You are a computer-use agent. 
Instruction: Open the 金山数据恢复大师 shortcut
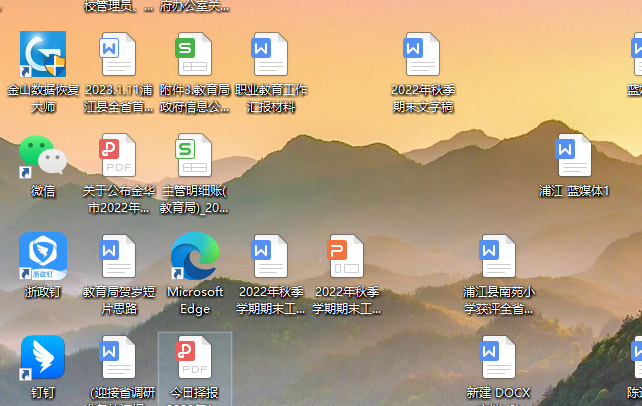43,56
